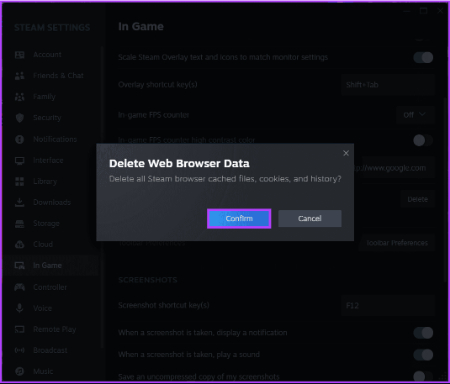This screenshot has width=450, height=384.
Task: Click the Delete button behind dialog
Action: click(x=418, y=199)
